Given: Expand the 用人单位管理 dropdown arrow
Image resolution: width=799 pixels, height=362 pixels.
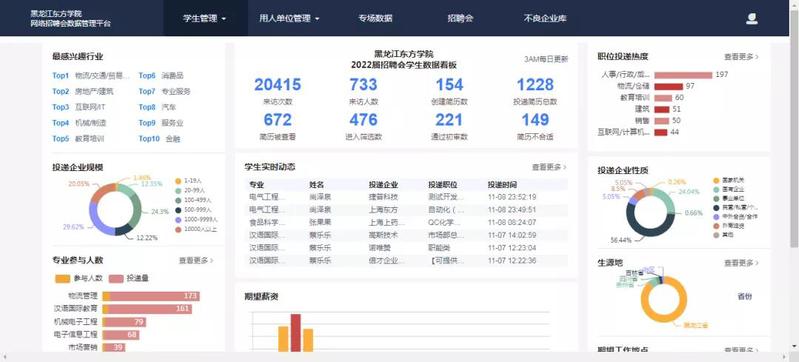Looking at the screenshot, I should tap(317, 19).
